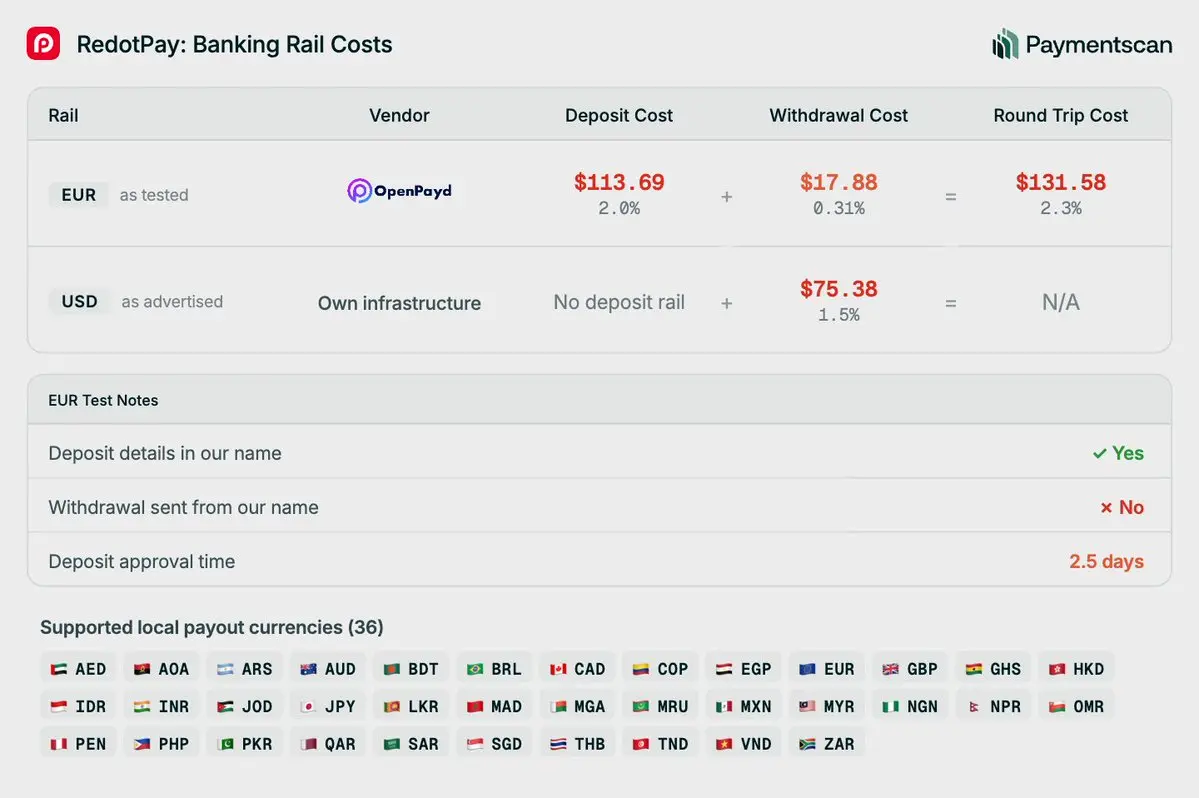Click the EUR flag icon in currencies
Image resolution: width=1199 pixels, height=798 pixels.
pos(807,669)
